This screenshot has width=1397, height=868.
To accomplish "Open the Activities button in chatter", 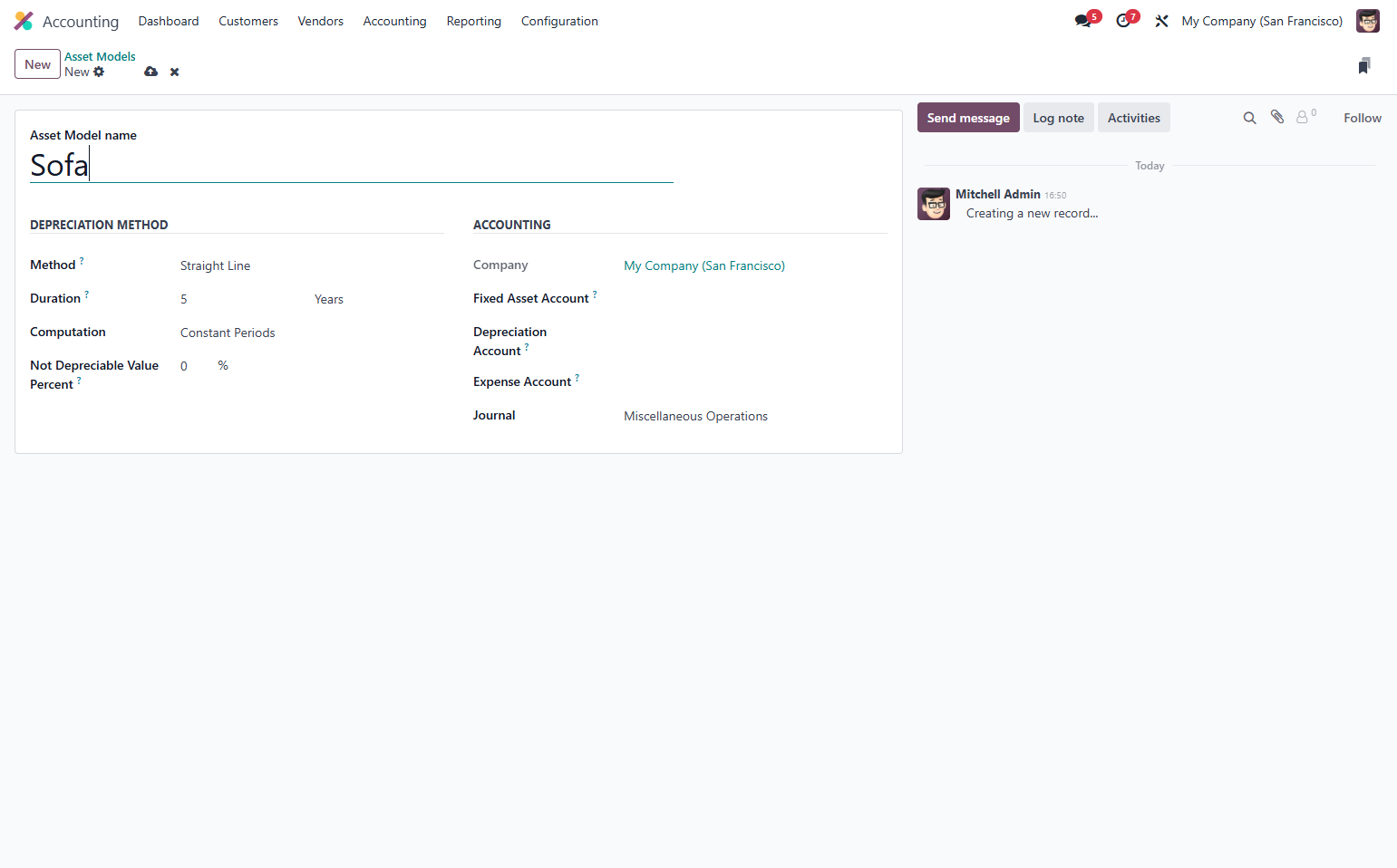I will click(1134, 118).
